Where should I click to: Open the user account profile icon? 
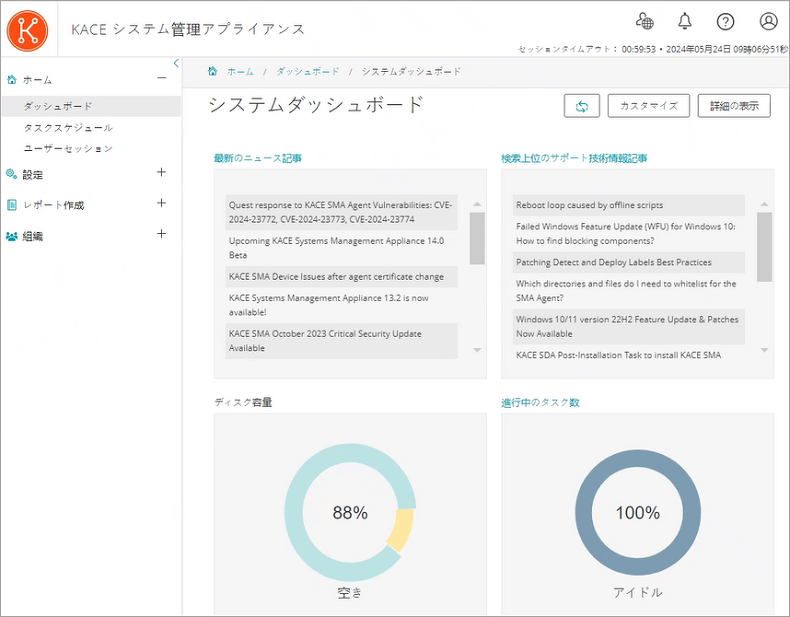[x=768, y=21]
